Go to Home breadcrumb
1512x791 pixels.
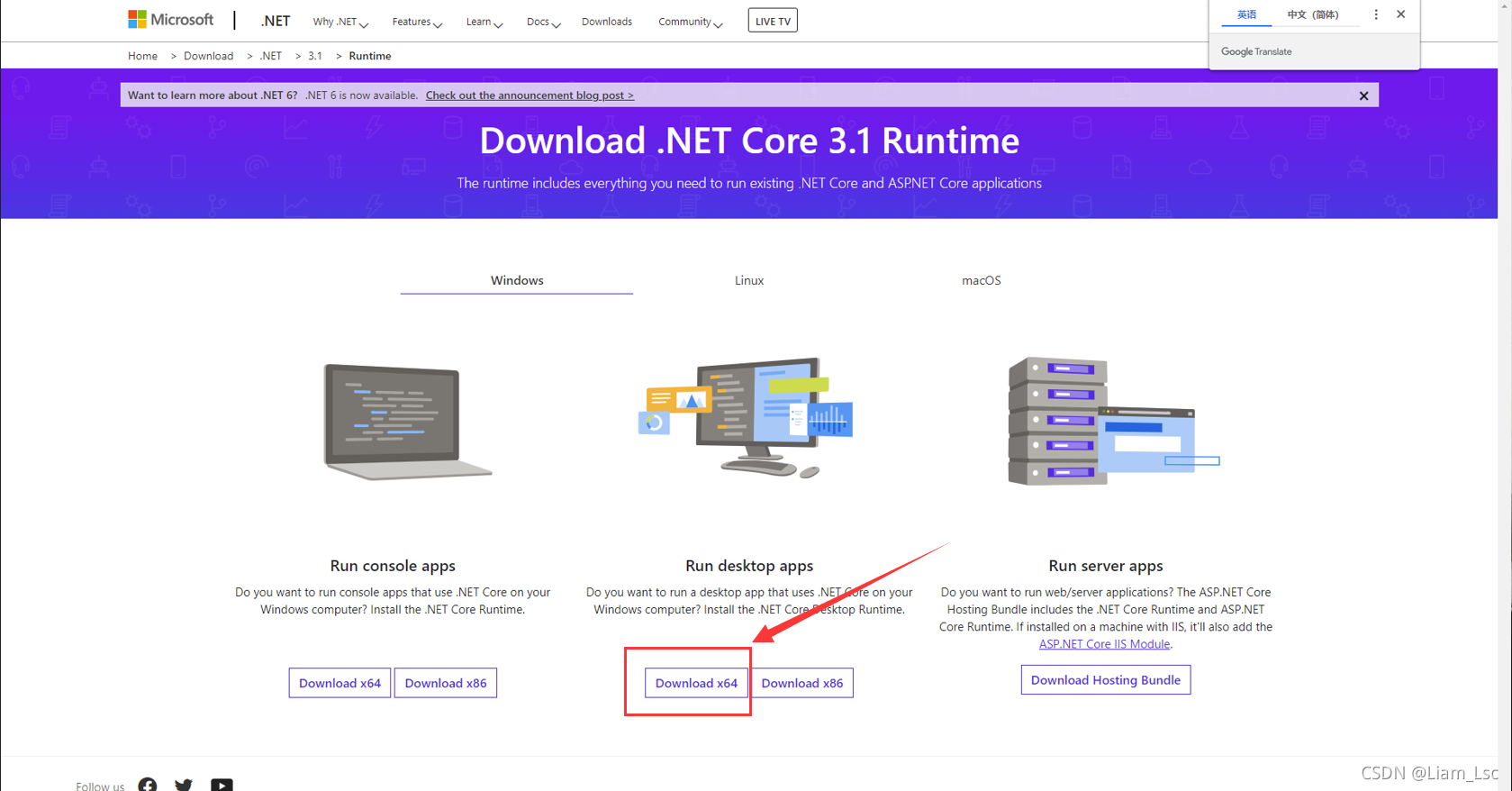(142, 56)
